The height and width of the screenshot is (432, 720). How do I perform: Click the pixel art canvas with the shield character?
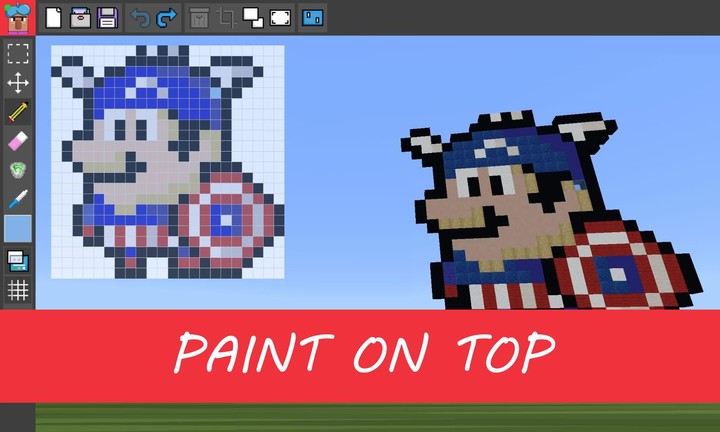coord(168,162)
